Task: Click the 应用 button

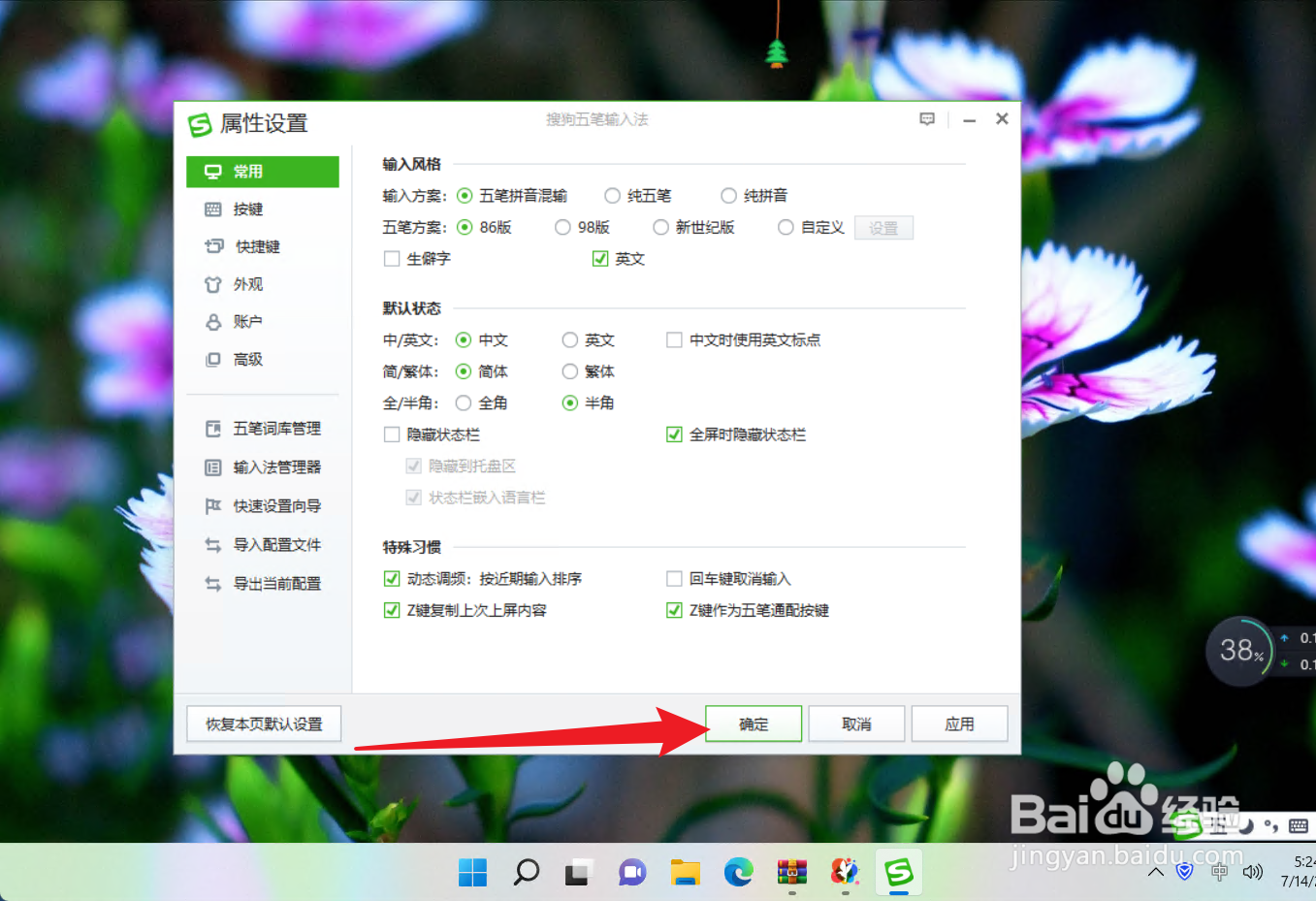Action: [x=959, y=724]
